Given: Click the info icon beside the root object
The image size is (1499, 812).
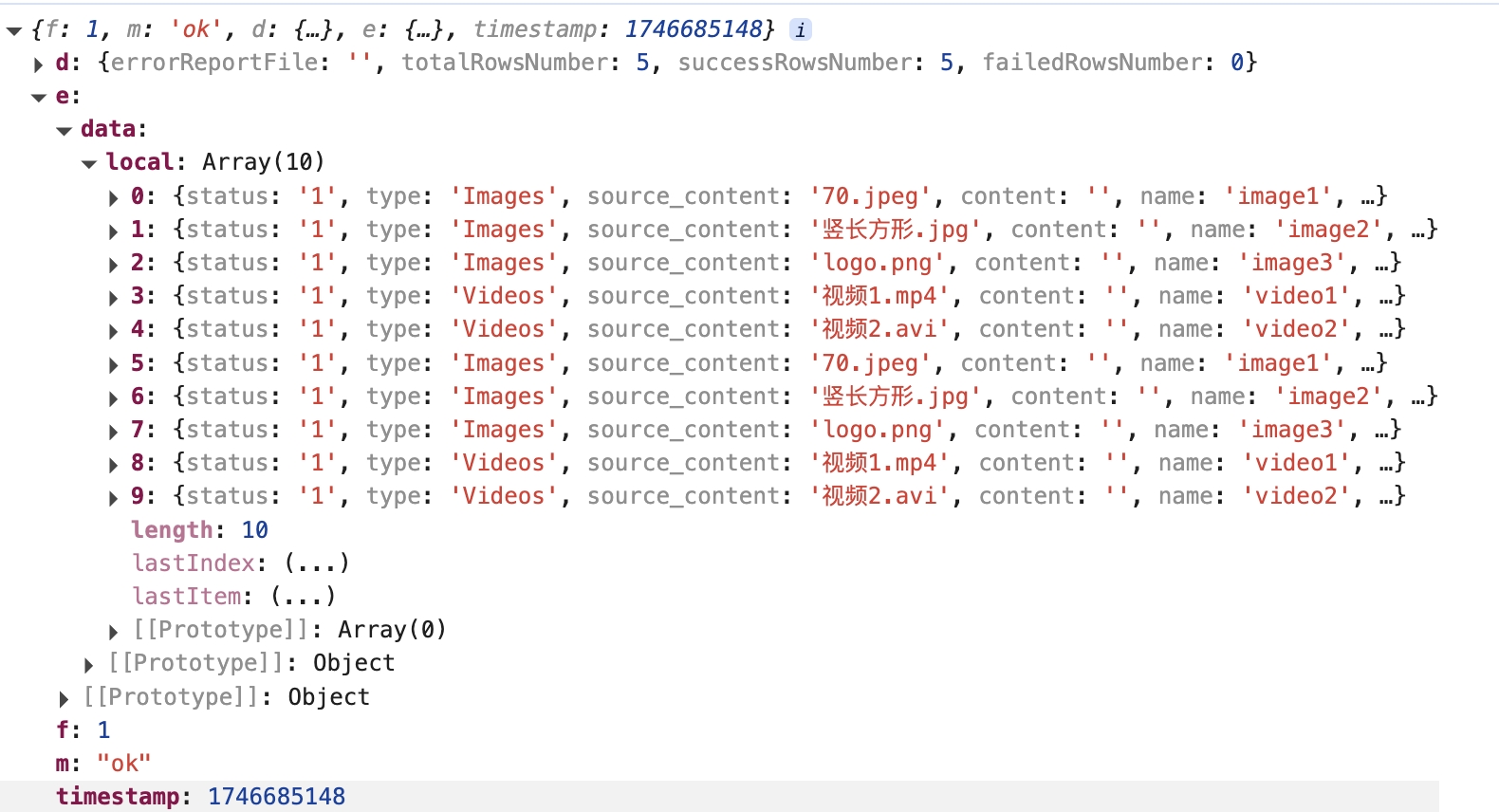Looking at the screenshot, I should tap(801, 30).
